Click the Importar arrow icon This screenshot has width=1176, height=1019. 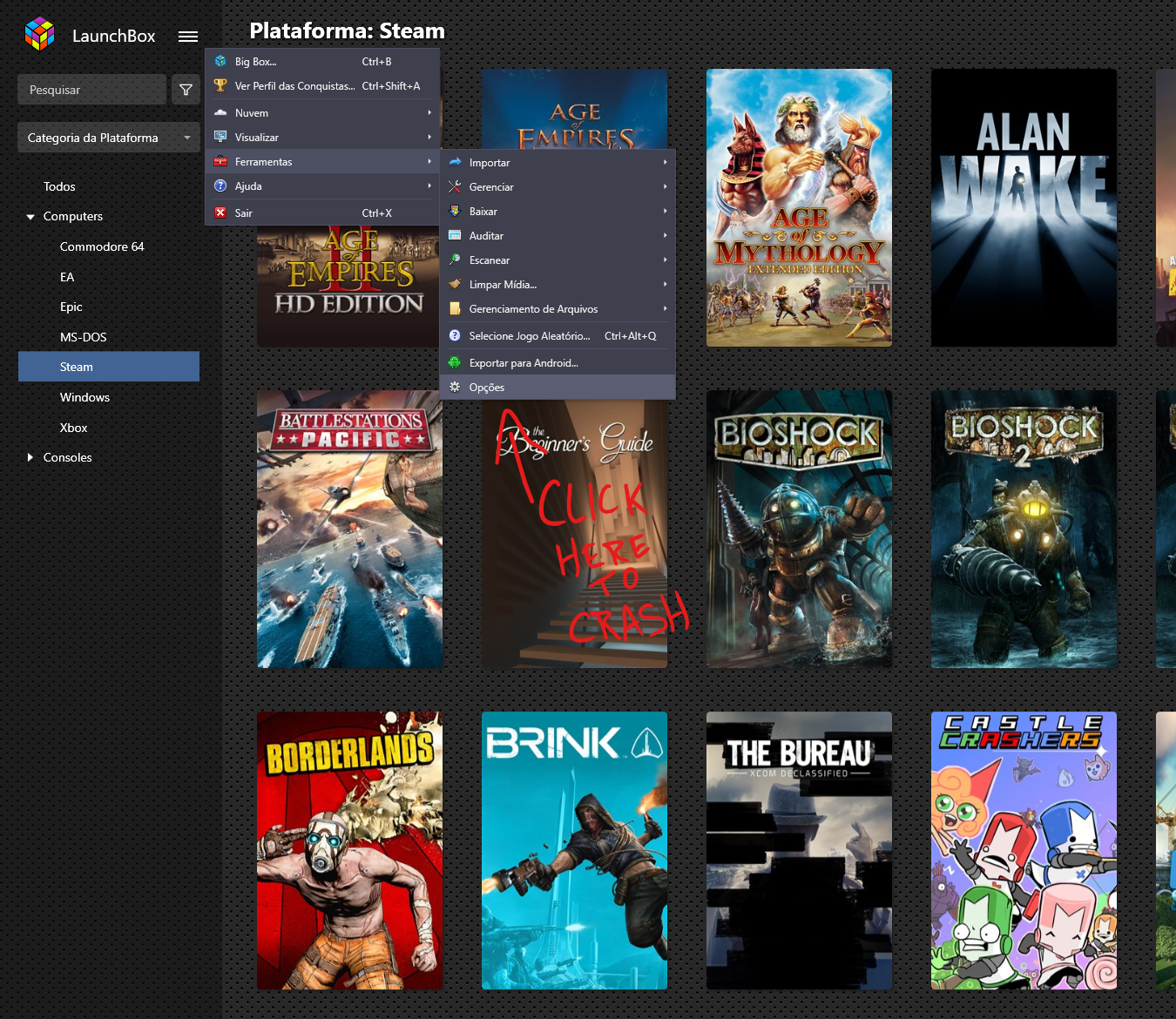pos(455,162)
